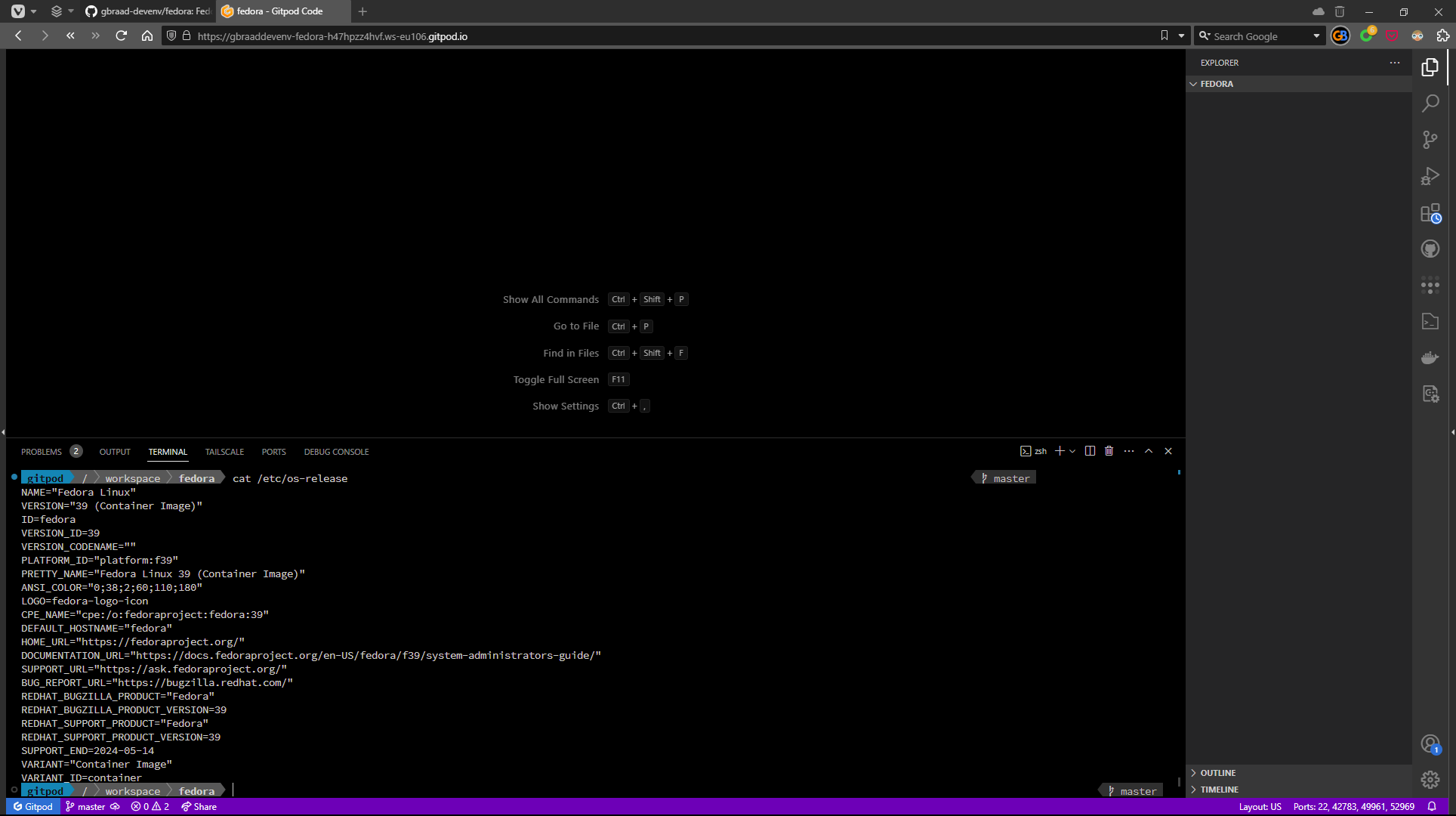The width and height of the screenshot is (1456, 816).
Task: Open the launch profile dropdown arrow
Action: pyautogui.click(x=1072, y=451)
